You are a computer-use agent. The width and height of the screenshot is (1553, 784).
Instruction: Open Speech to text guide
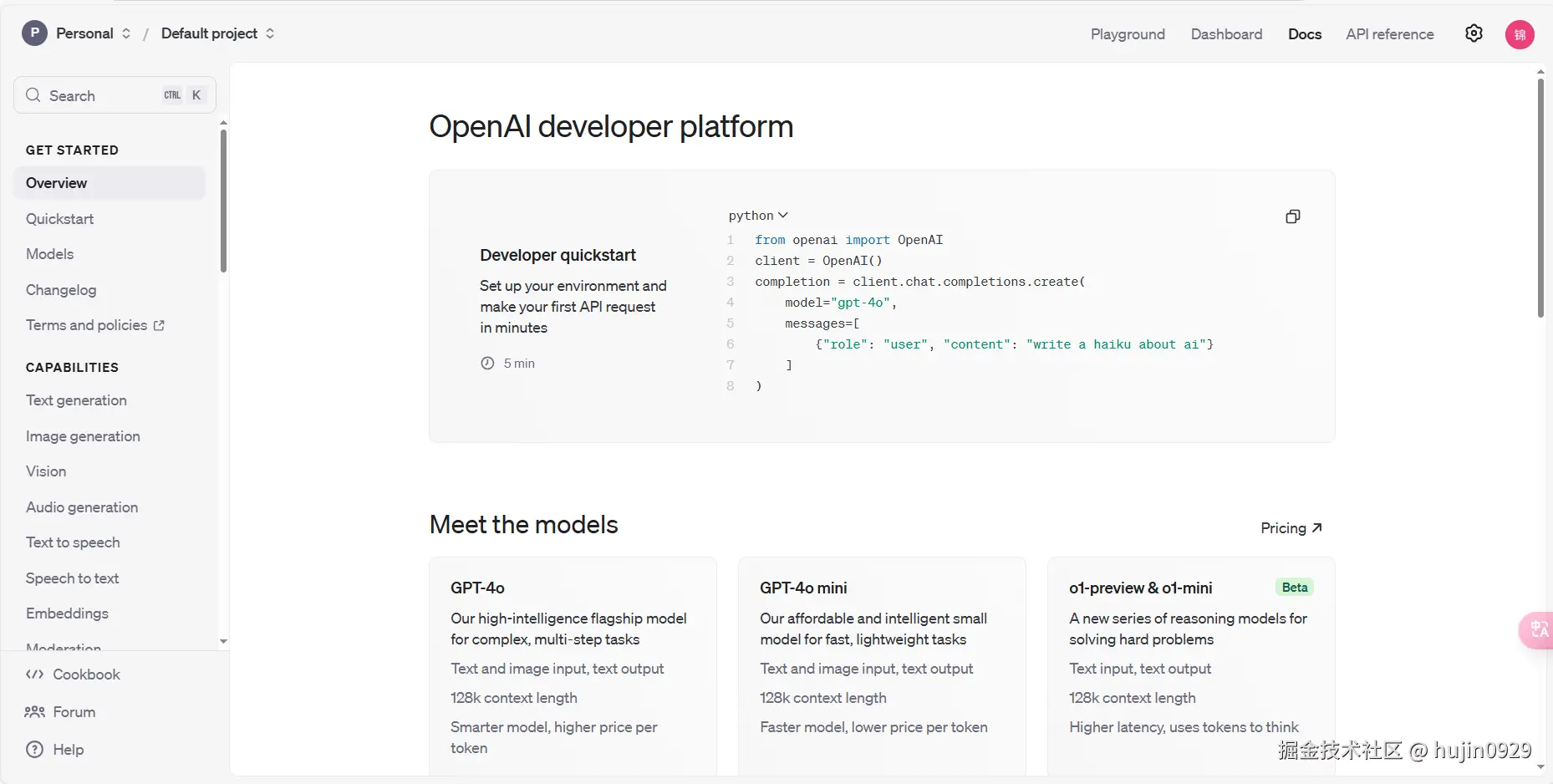click(72, 578)
